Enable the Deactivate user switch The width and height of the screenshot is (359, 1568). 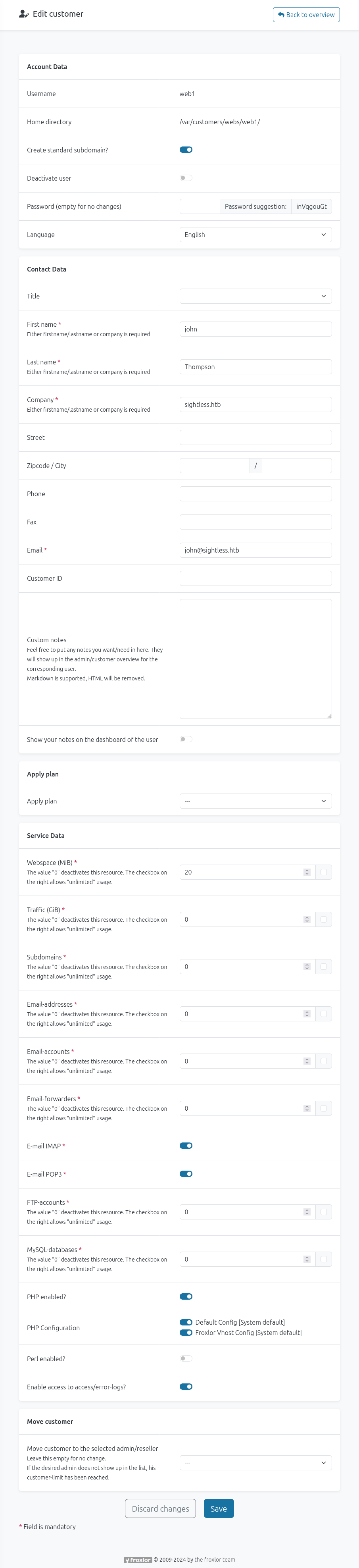coord(186,178)
